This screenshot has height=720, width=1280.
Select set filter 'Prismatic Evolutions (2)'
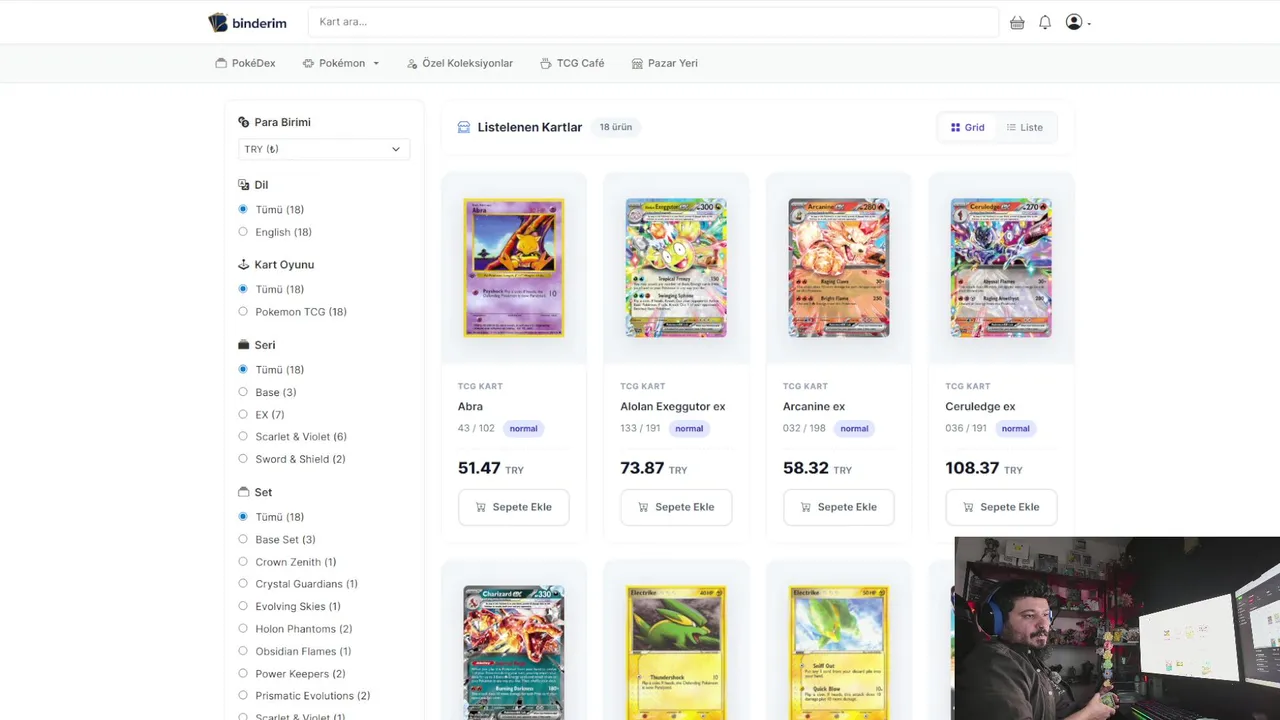pos(304,696)
